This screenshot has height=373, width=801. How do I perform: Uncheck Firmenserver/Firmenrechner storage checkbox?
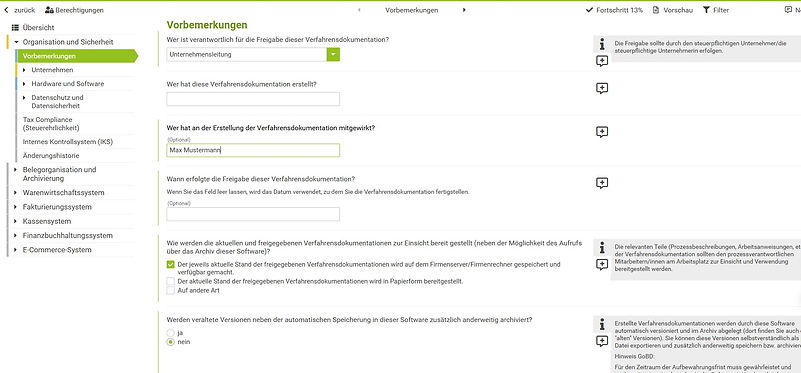pos(171,265)
